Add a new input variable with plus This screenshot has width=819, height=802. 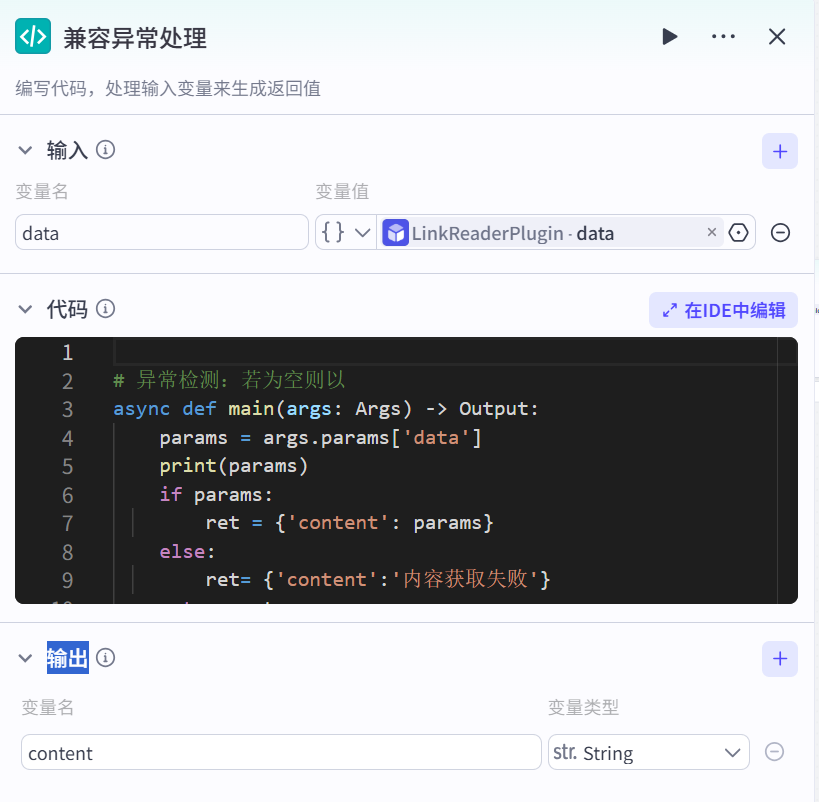coord(780,152)
